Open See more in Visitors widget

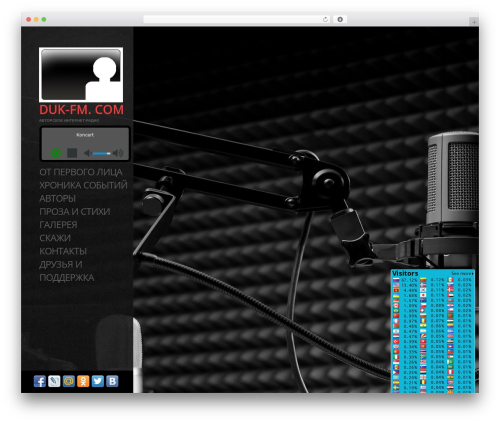(462, 273)
